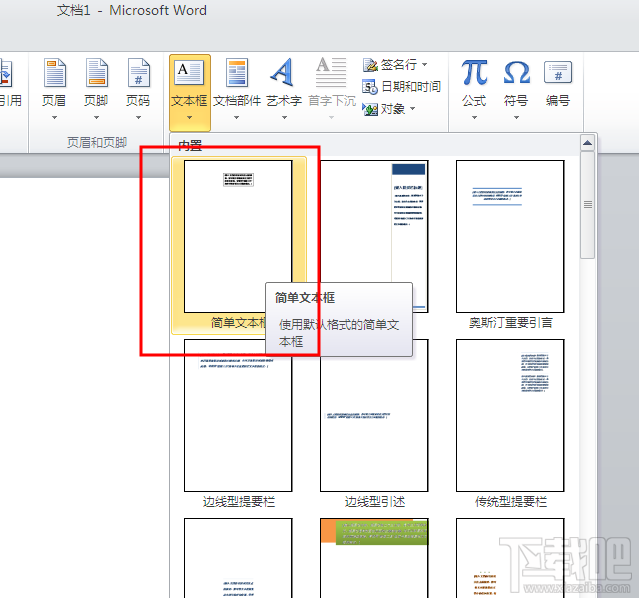Expand the 页眉 dropdown arrow
This screenshot has height=598, width=639.
coord(54,118)
